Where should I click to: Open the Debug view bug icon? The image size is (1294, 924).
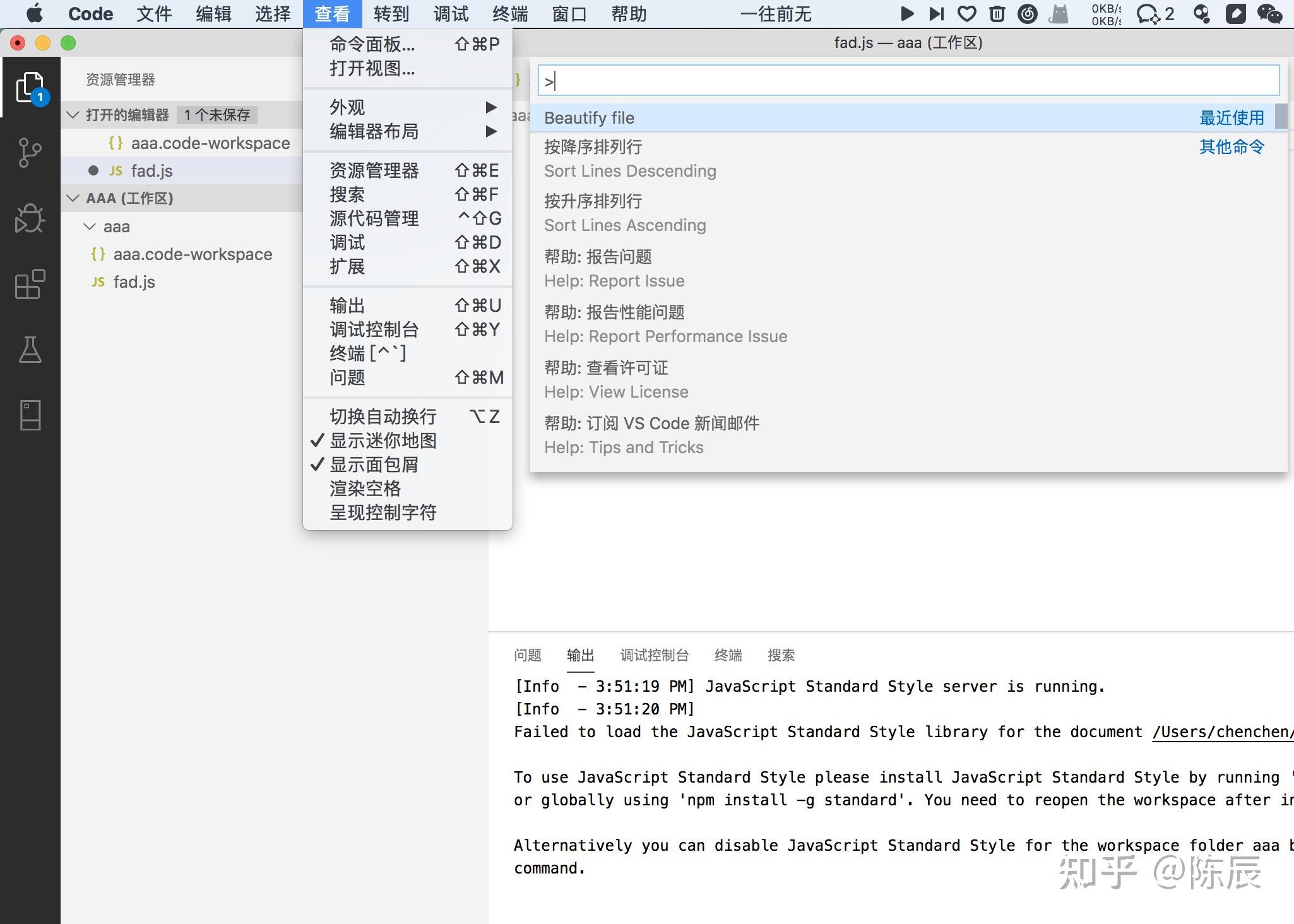coord(30,218)
